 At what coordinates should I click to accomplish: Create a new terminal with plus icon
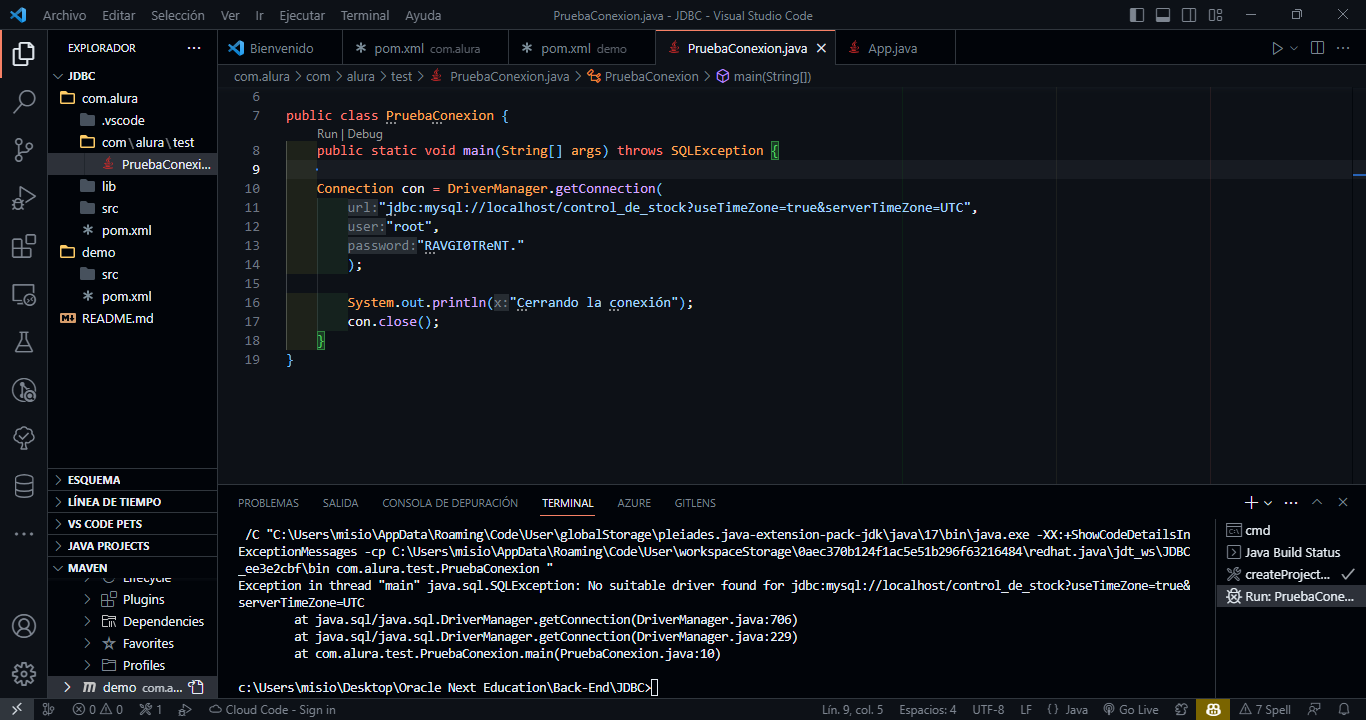tap(1251, 503)
